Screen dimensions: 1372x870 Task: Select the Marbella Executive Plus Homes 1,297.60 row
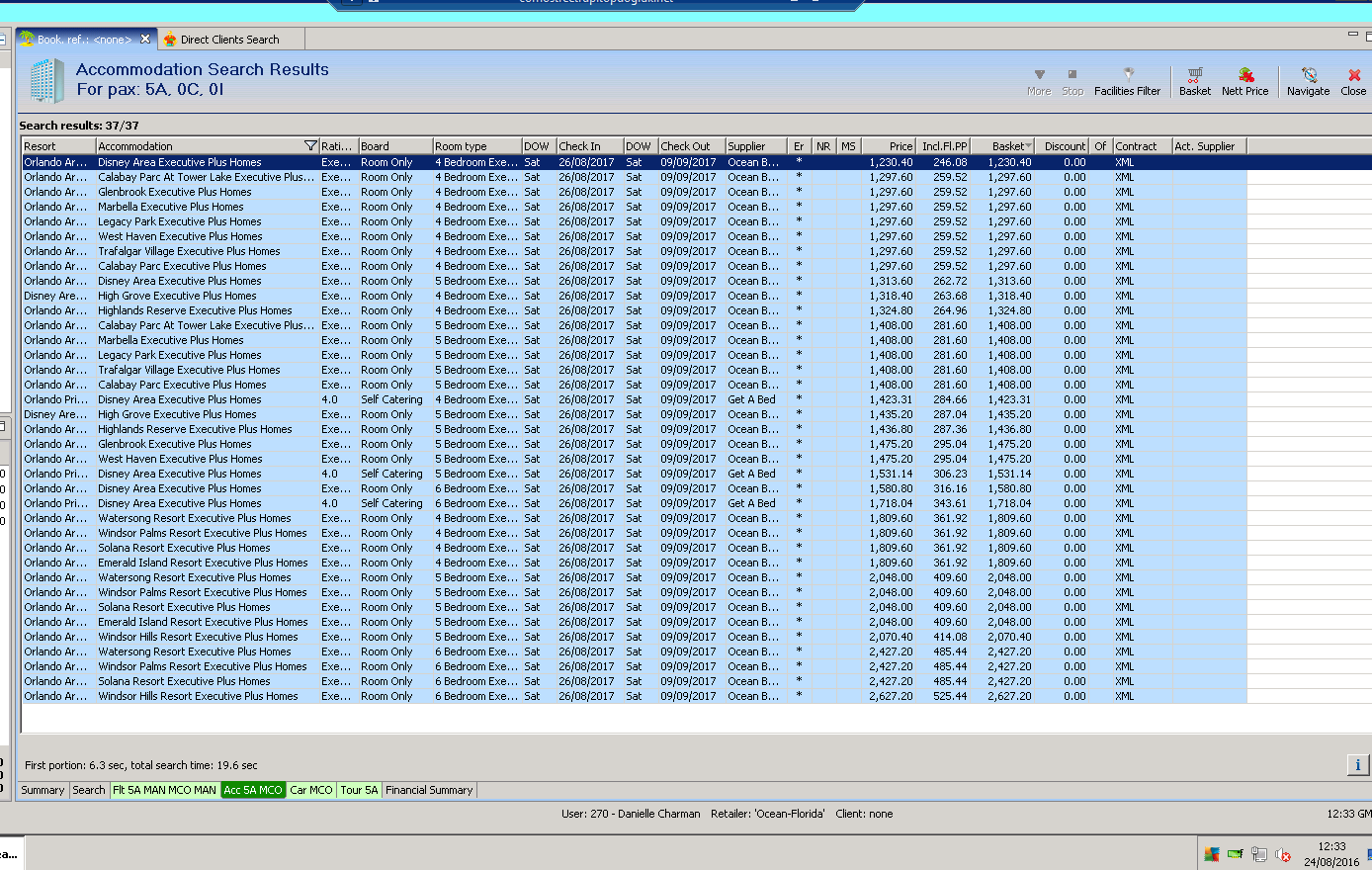[634, 207]
